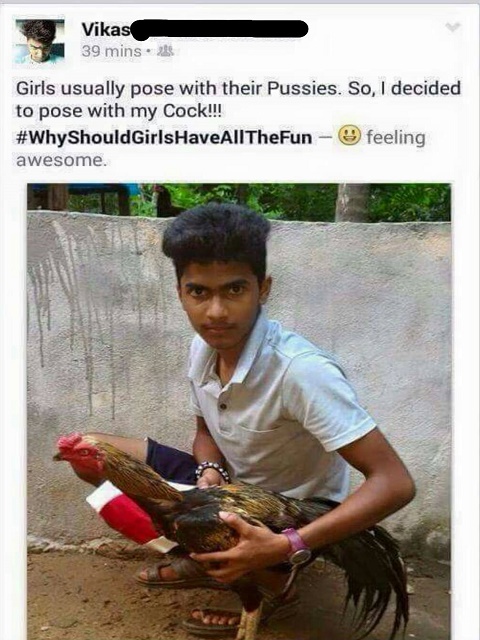Click the red and white bandage on rooster
The width and height of the screenshot is (480, 640).
coord(127,516)
